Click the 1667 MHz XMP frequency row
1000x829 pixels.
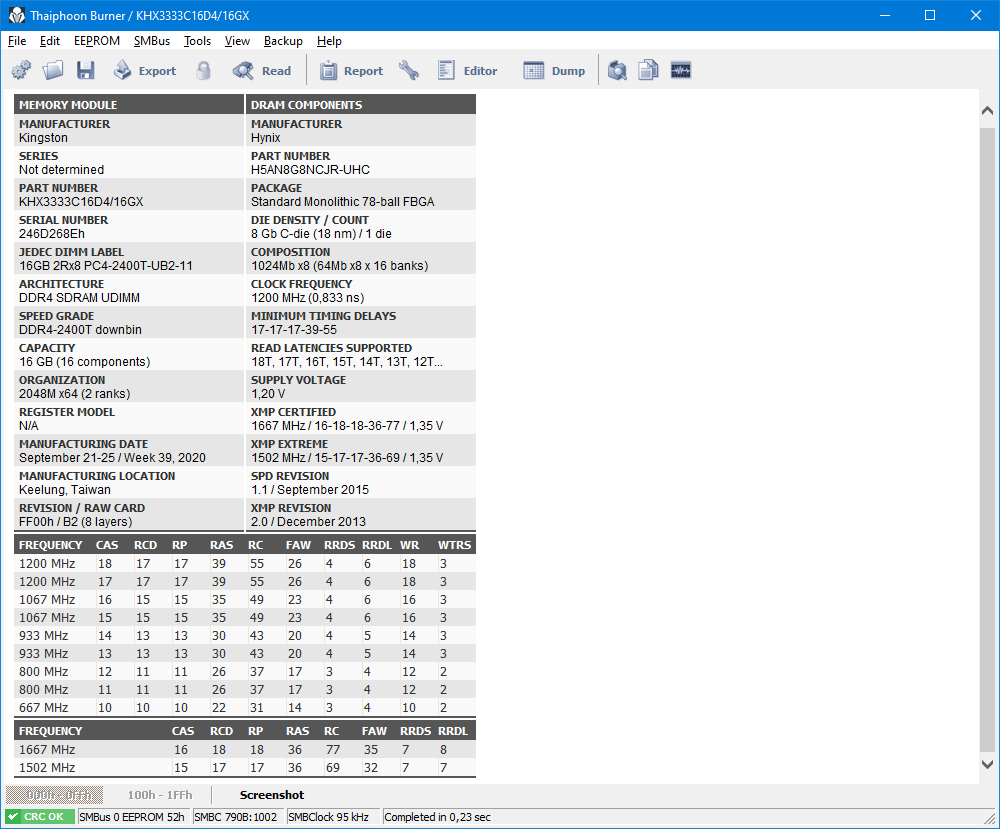245,749
